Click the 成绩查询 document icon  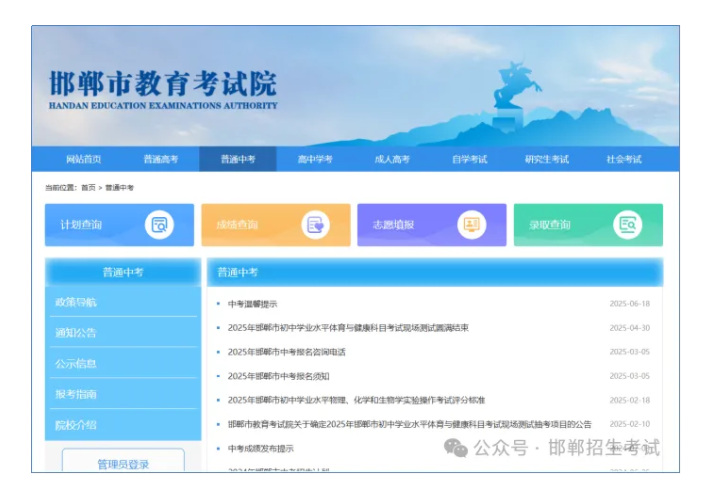tap(316, 225)
